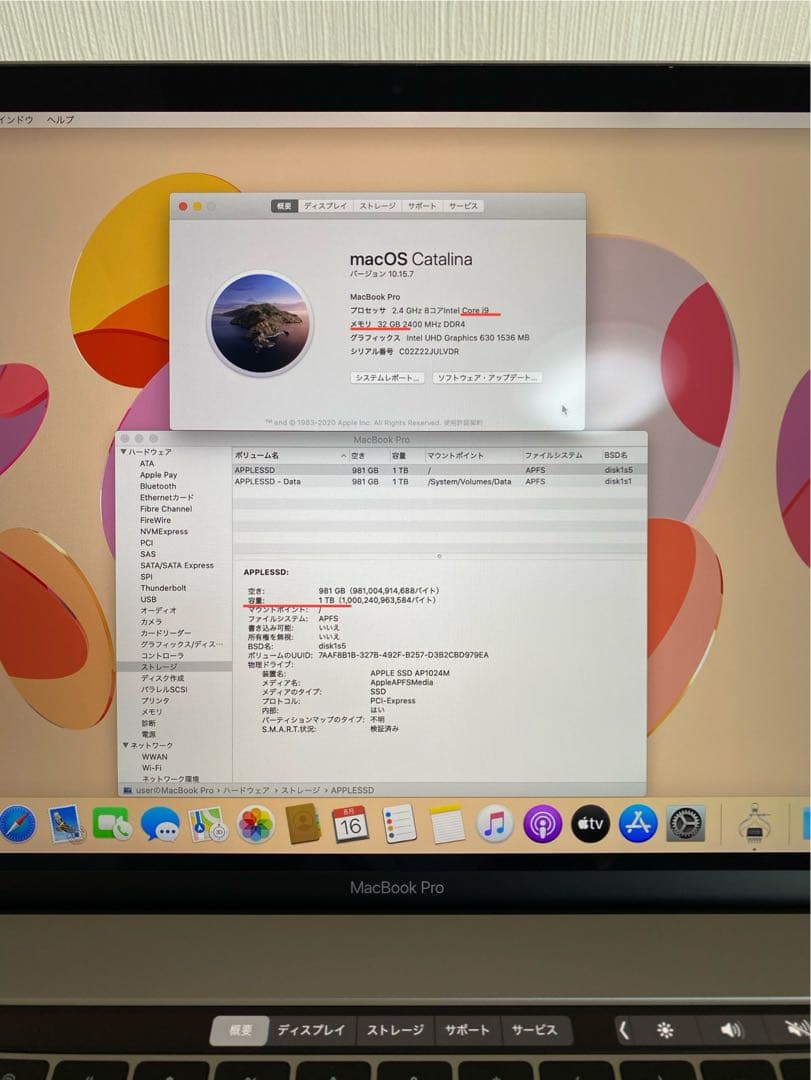Launch Maps from the Dock
This screenshot has height=1080, width=811.
pos(208,824)
